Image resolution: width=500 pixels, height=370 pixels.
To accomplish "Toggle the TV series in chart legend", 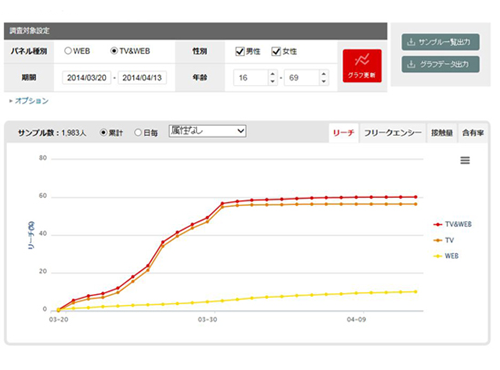I will tap(444, 240).
